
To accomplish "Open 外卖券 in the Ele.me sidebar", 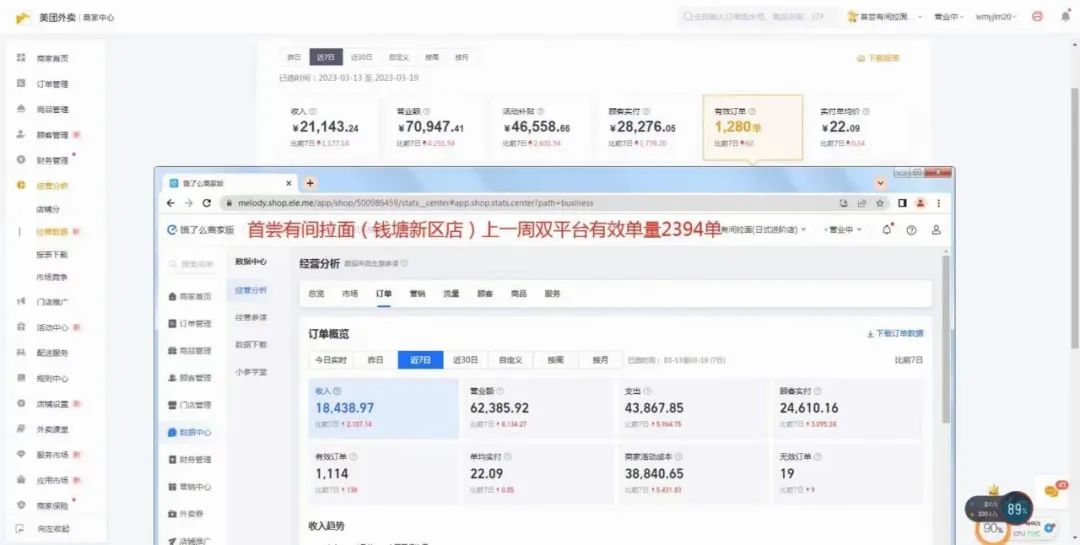I will point(186,514).
